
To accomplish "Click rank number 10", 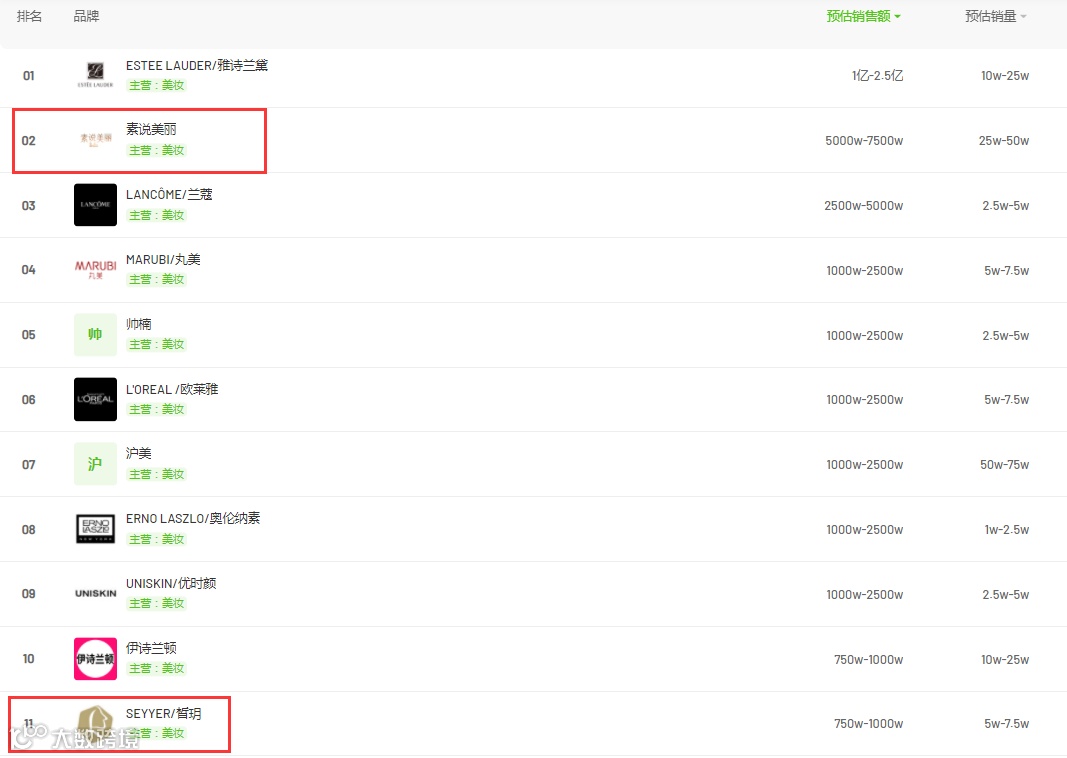I will point(29,659).
